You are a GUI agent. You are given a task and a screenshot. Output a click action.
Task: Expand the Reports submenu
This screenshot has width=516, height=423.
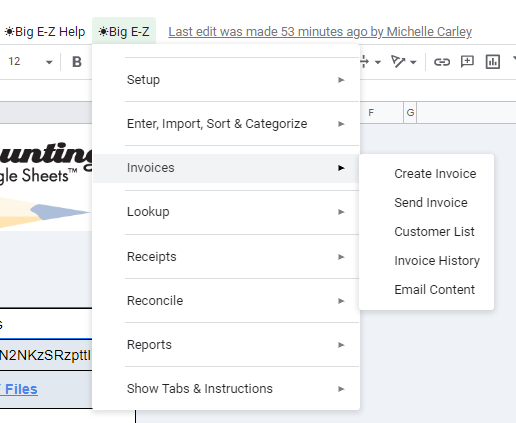[x=226, y=345]
